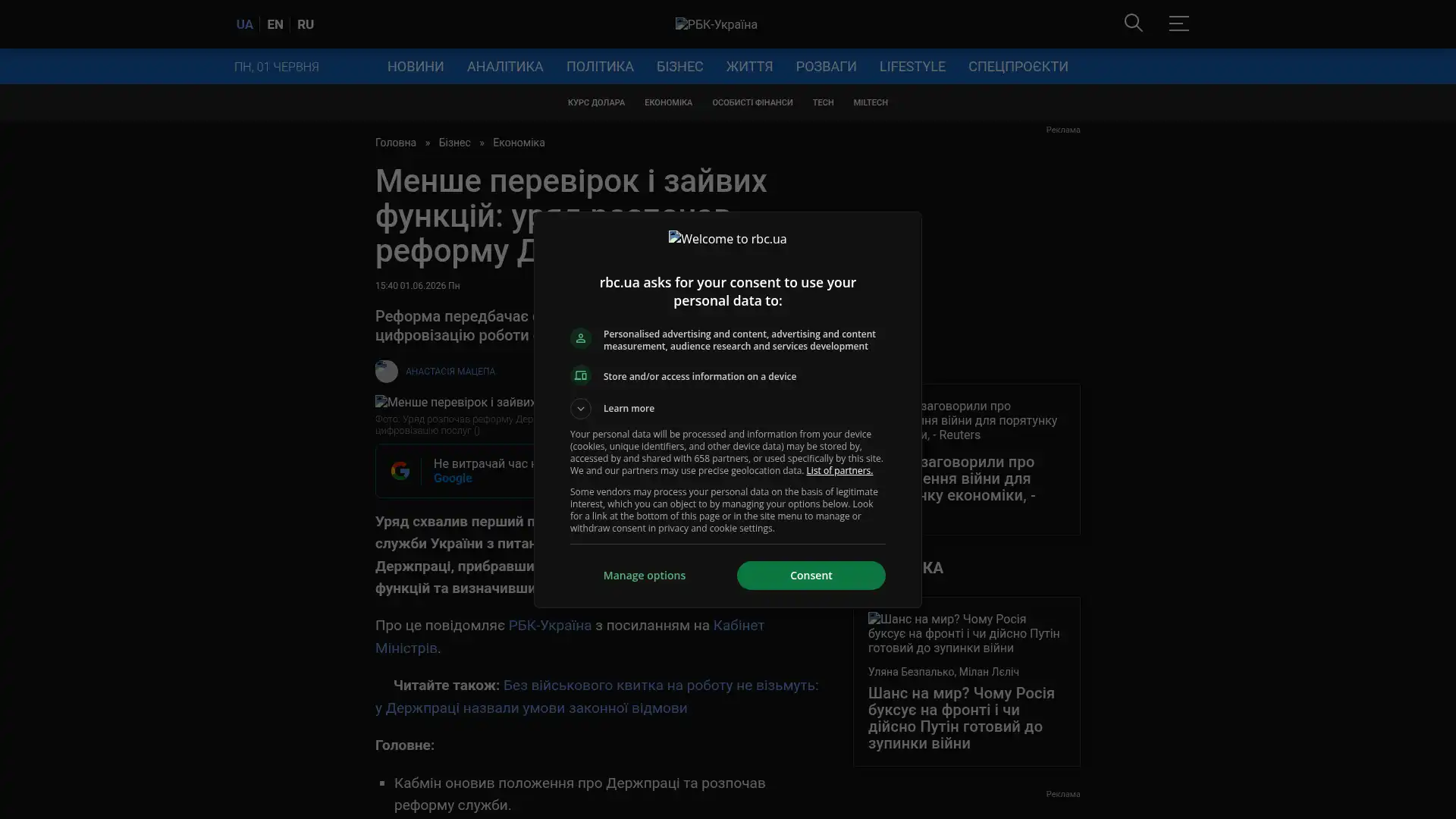1456x819 pixels.
Task: Open the ОСОБИСТІ ФІНАНСИ submenu link
Action: point(752,102)
